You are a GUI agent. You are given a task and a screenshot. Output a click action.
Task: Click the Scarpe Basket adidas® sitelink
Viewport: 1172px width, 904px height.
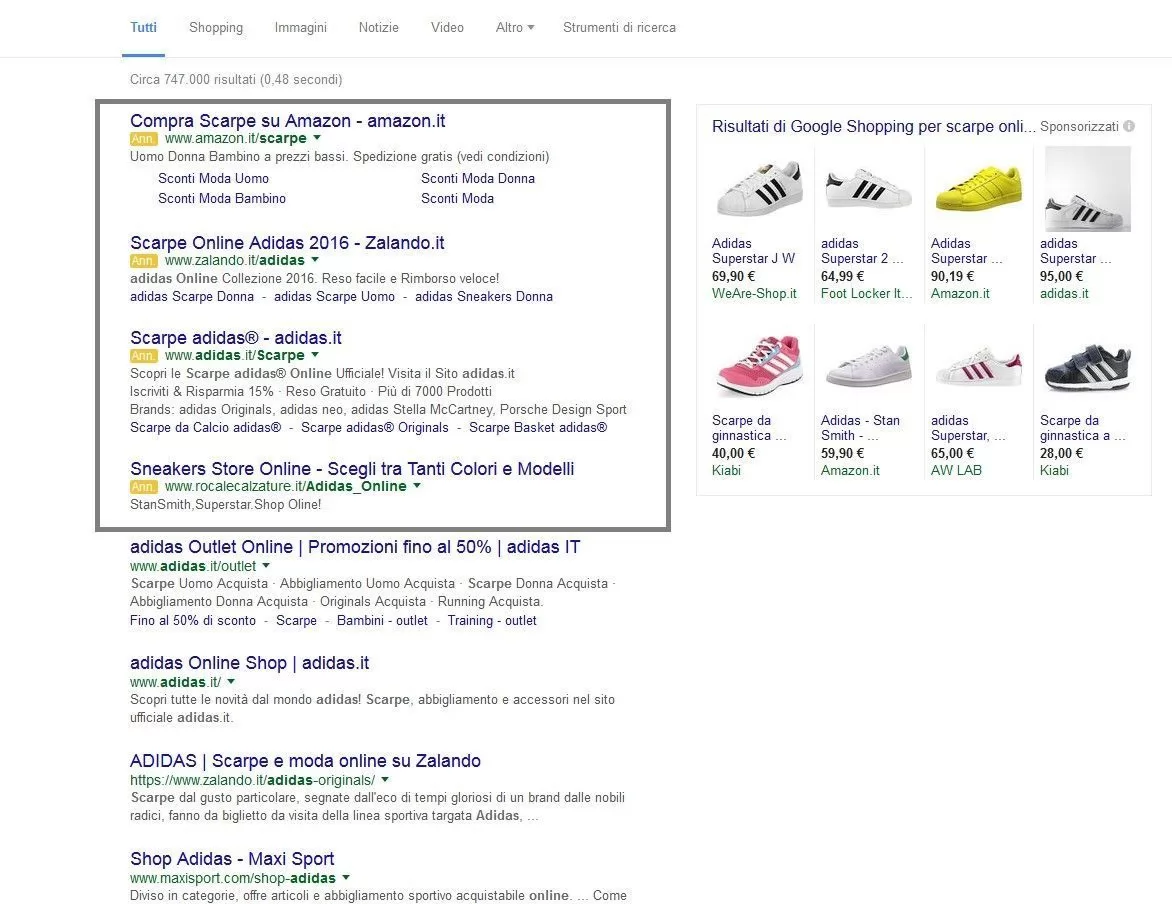(x=538, y=428)
